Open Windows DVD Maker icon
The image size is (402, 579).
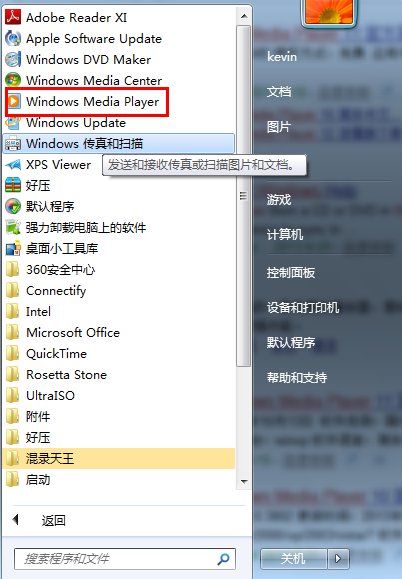(13, 59)
